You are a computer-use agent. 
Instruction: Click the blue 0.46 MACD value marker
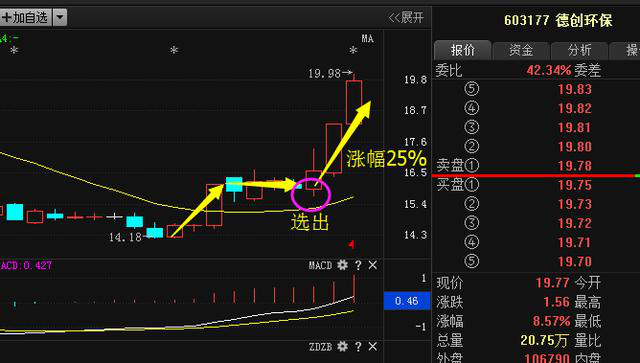coord(407,301)
